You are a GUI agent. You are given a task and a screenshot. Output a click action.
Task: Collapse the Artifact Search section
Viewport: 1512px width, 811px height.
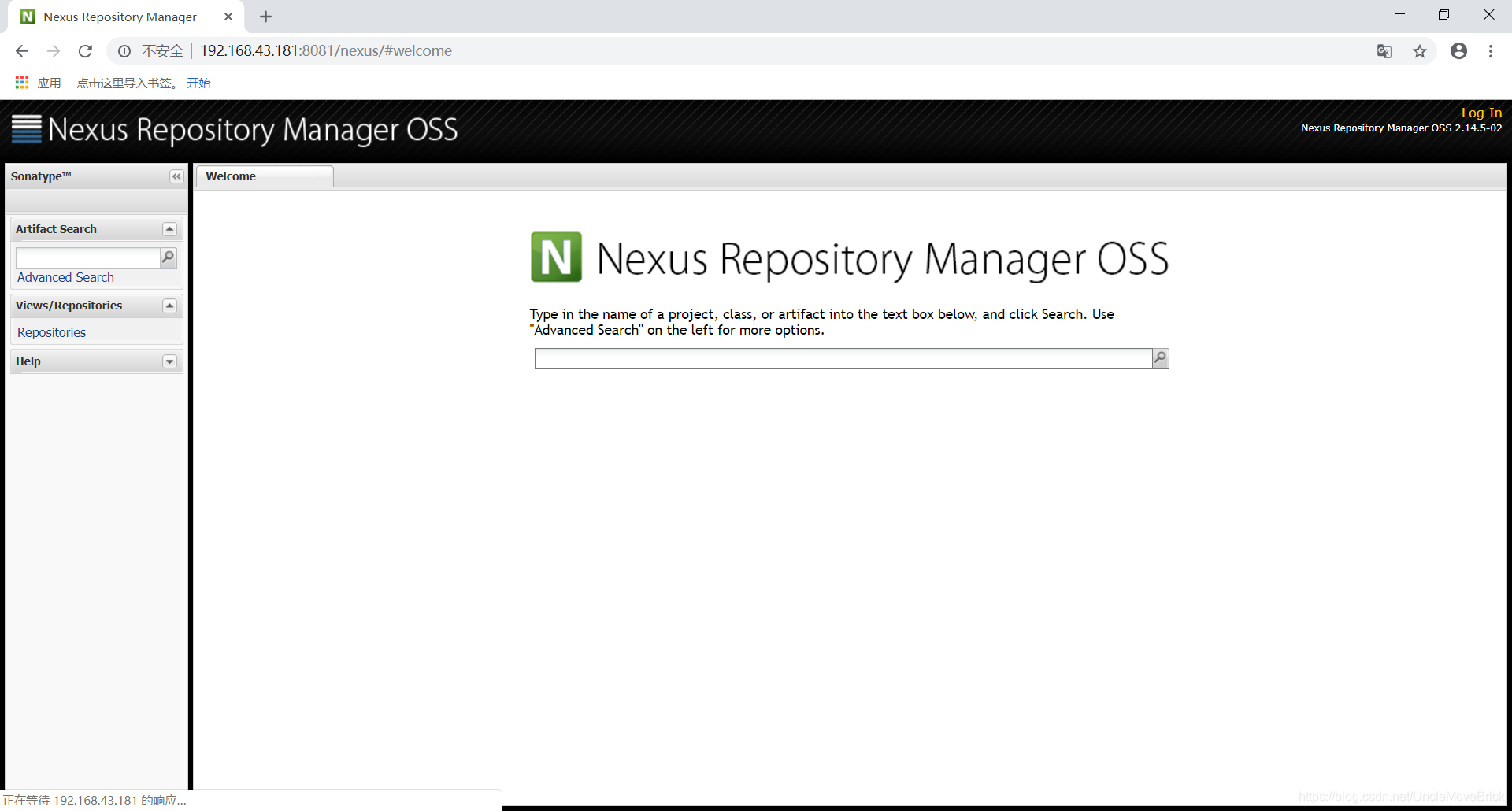coord(169,229)
